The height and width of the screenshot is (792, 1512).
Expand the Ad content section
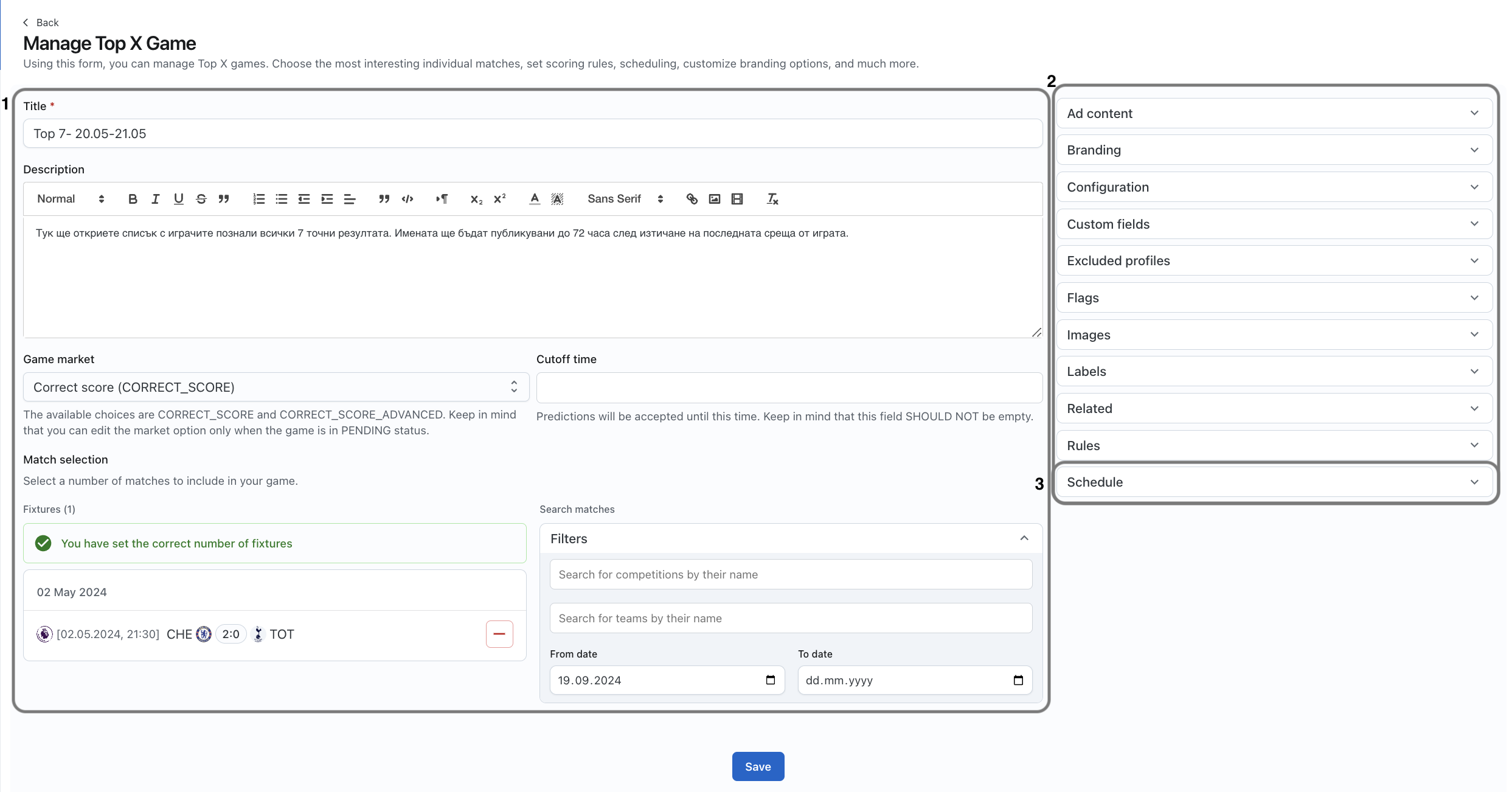tap(1274, 113)
